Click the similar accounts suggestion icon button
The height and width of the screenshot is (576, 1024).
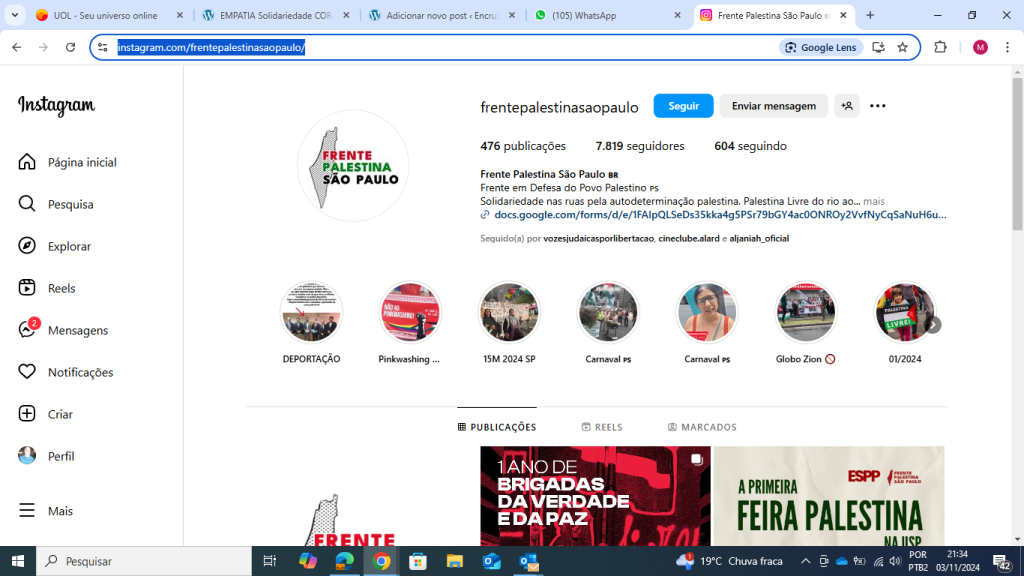pos(846,106)
